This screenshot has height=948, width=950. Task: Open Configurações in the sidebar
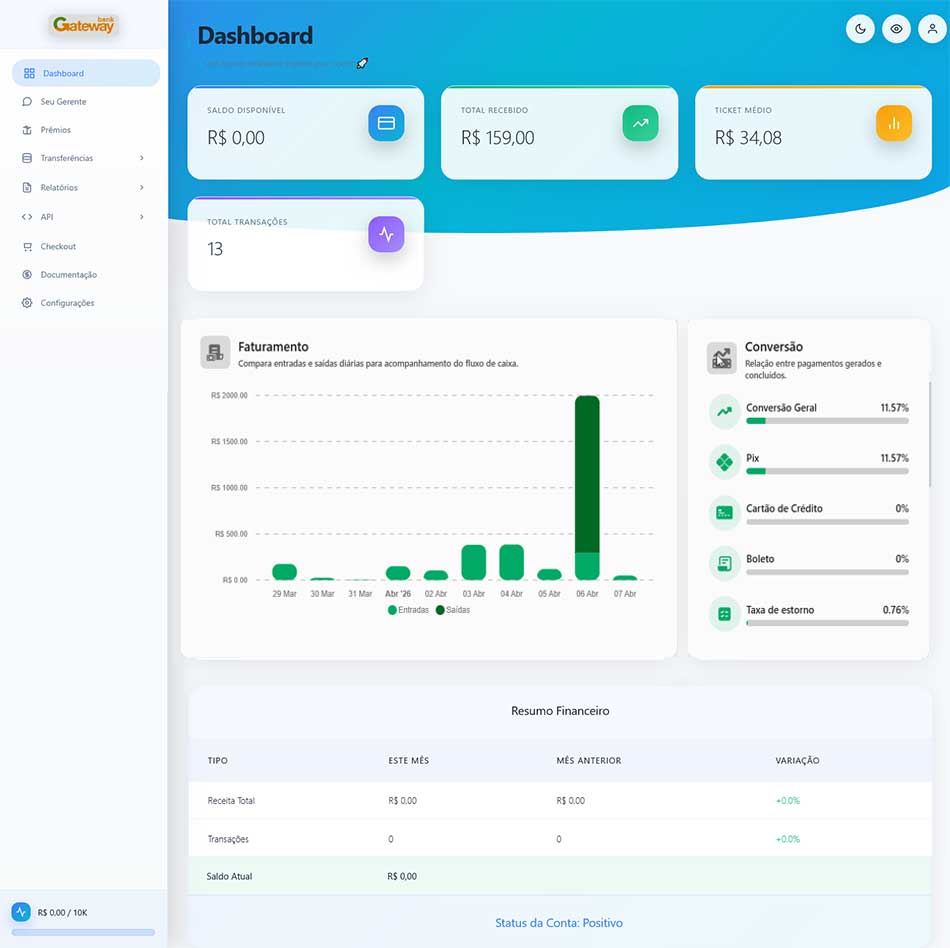pos(67,303)
